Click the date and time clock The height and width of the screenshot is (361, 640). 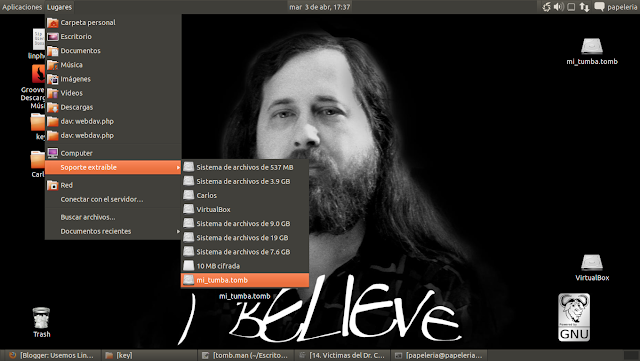pos(320,7)
